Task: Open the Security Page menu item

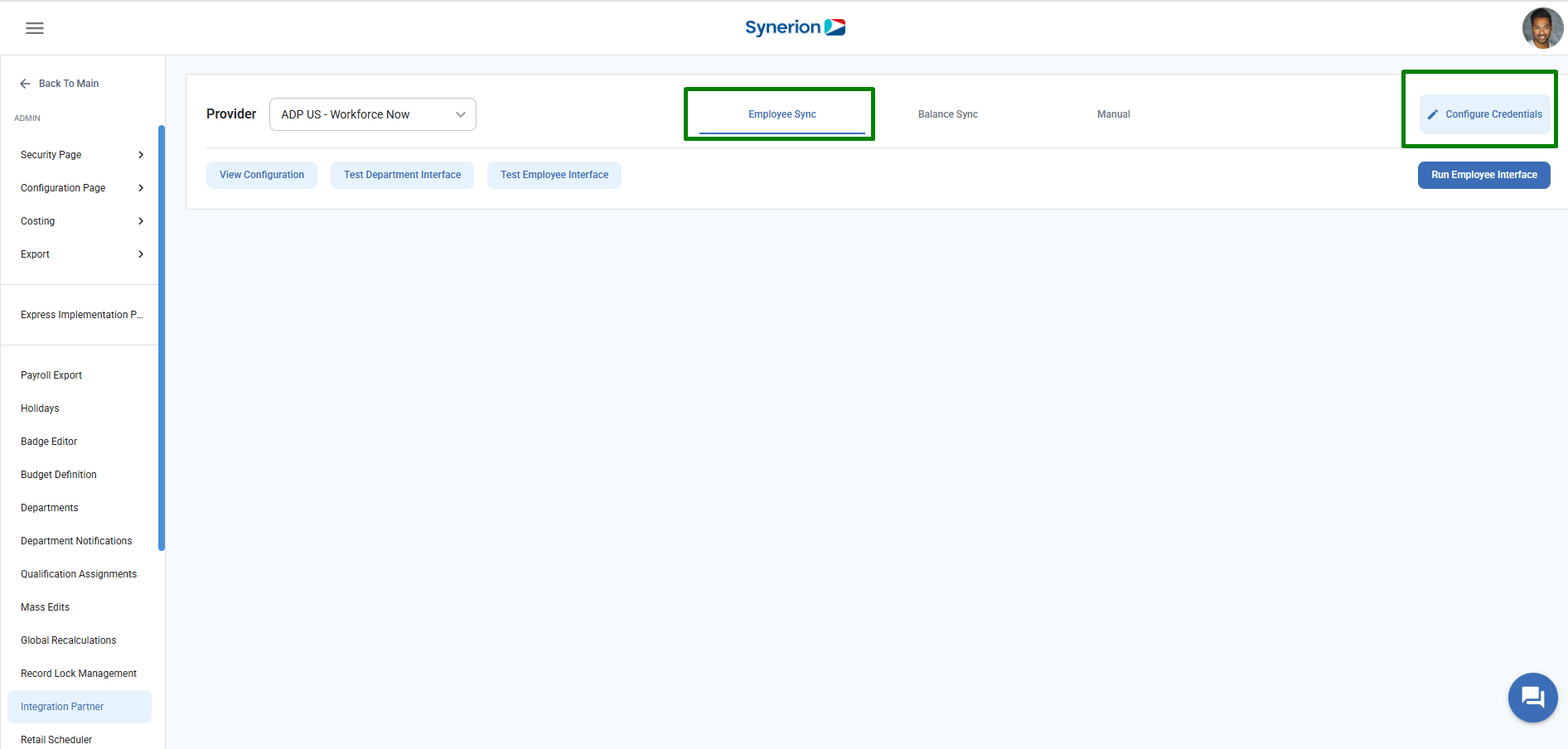Action: [x=80, y=155]
